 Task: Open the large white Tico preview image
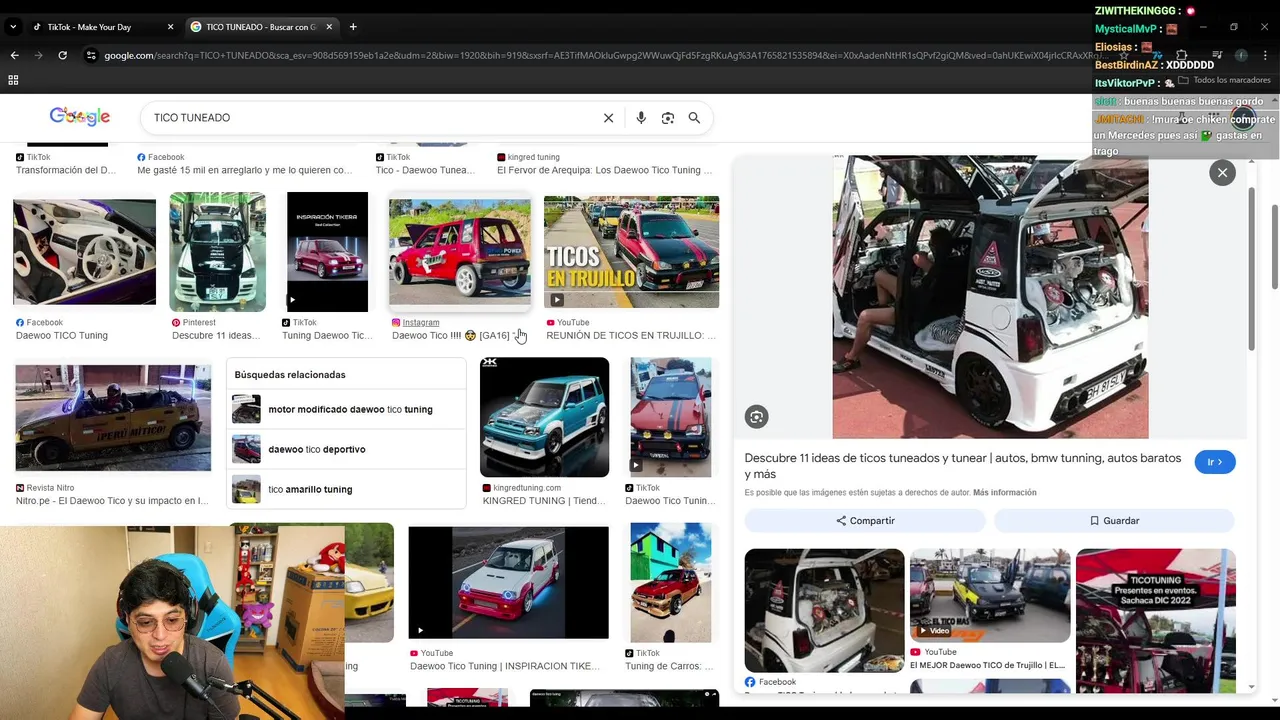pyautogui.click(x=990, y=297)
